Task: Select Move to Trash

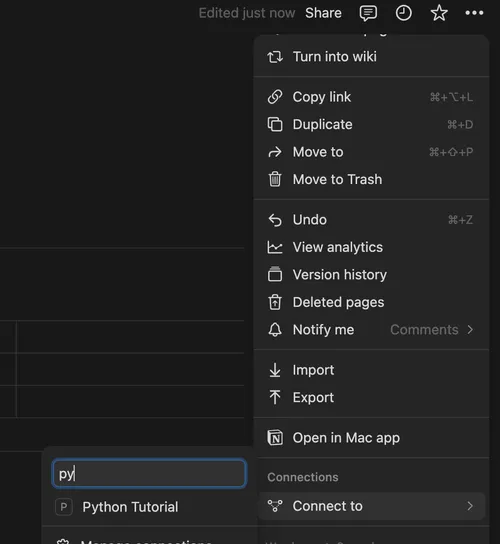Action: (x=371, y=179)
